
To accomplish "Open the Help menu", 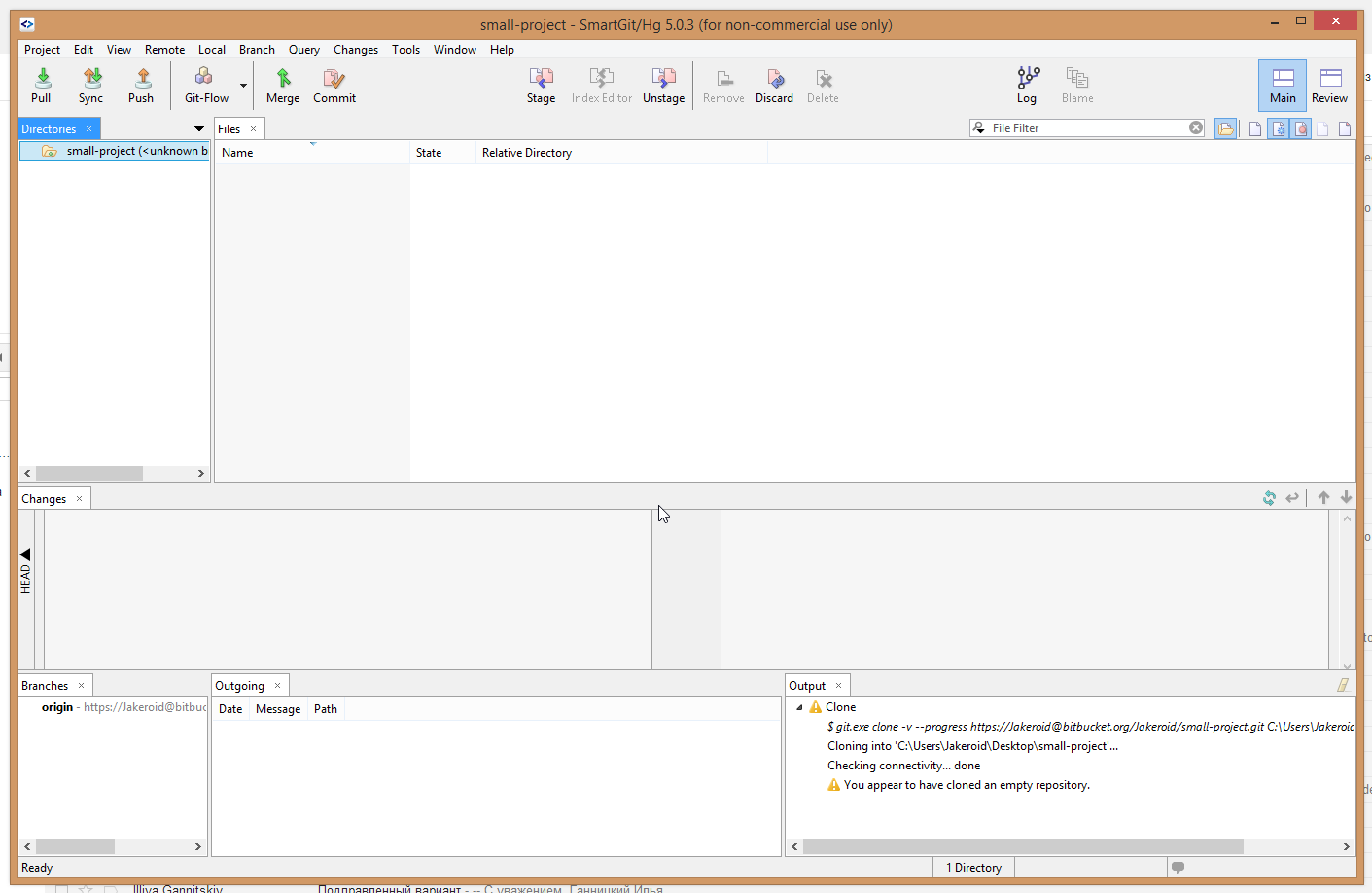I will tap(502, 50).
